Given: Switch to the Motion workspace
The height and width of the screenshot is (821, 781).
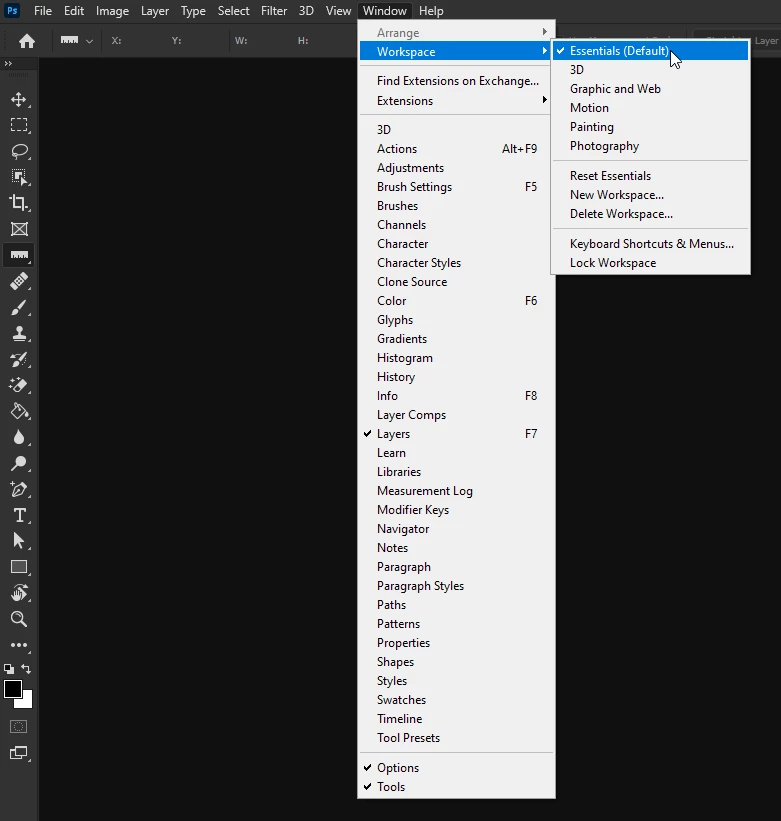Looking at the screenshot, I should [651, 108].
